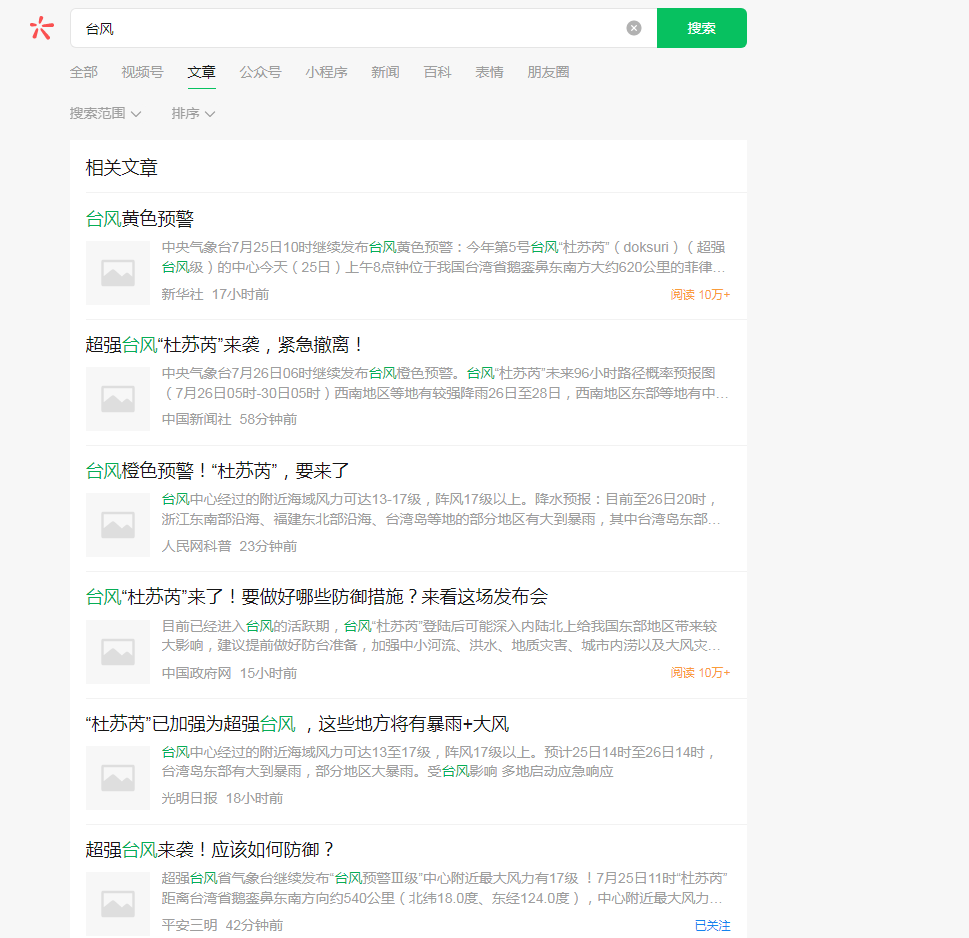969x938 pixels.
Task: Click the 42分钟前 timestamp
Action: pos(255,925)
